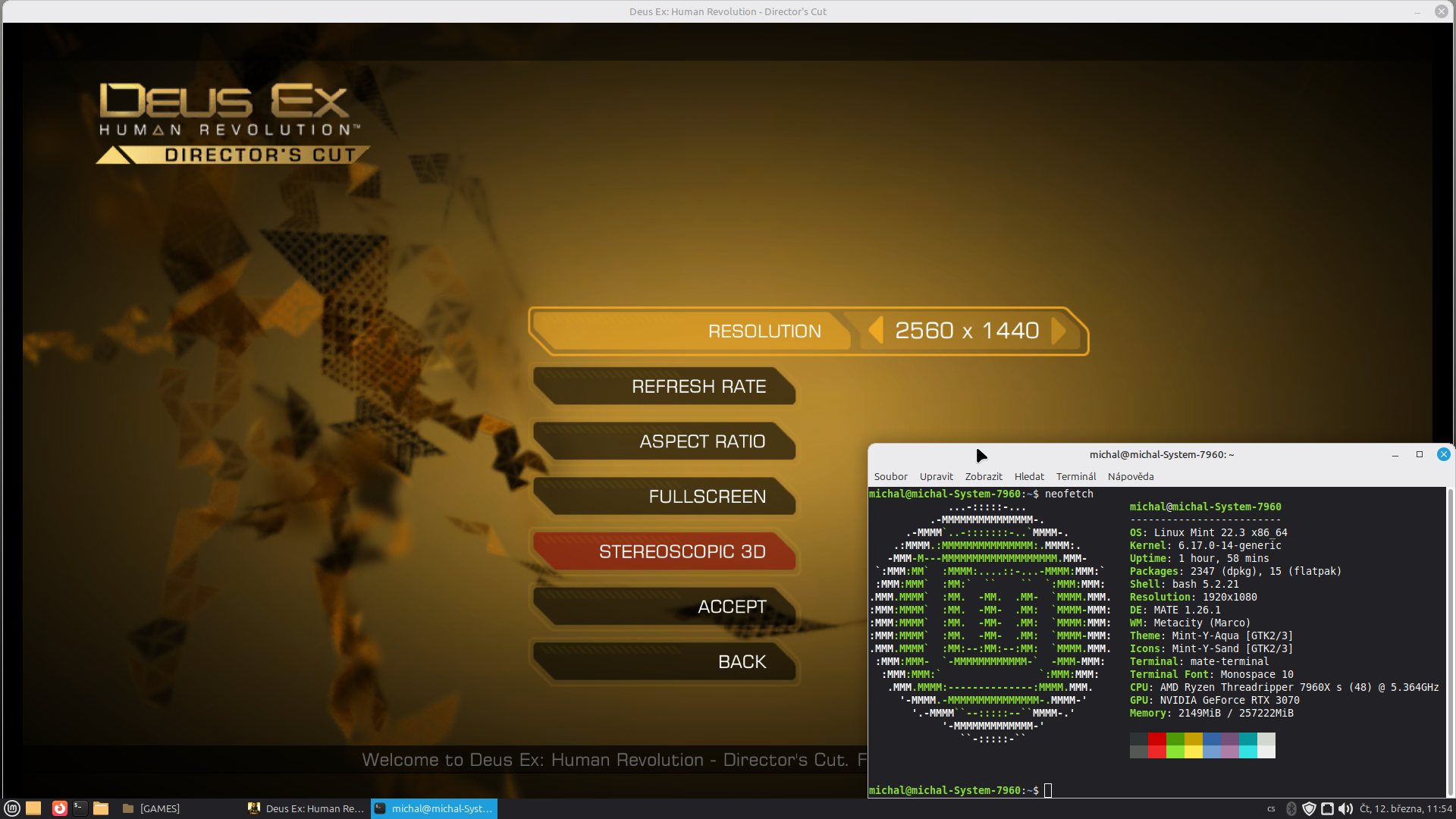
Task: Open the Linux Mint start menu
Action: tap(12, 808)
